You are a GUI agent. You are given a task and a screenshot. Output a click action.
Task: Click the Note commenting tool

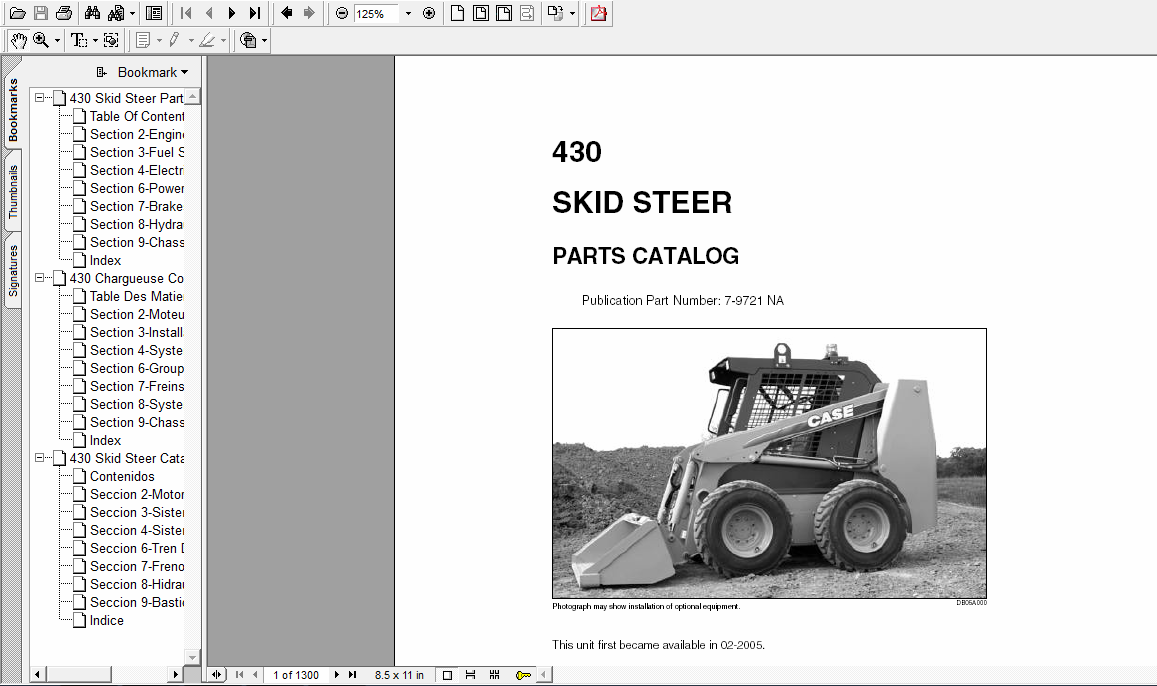tap(144, 41)
